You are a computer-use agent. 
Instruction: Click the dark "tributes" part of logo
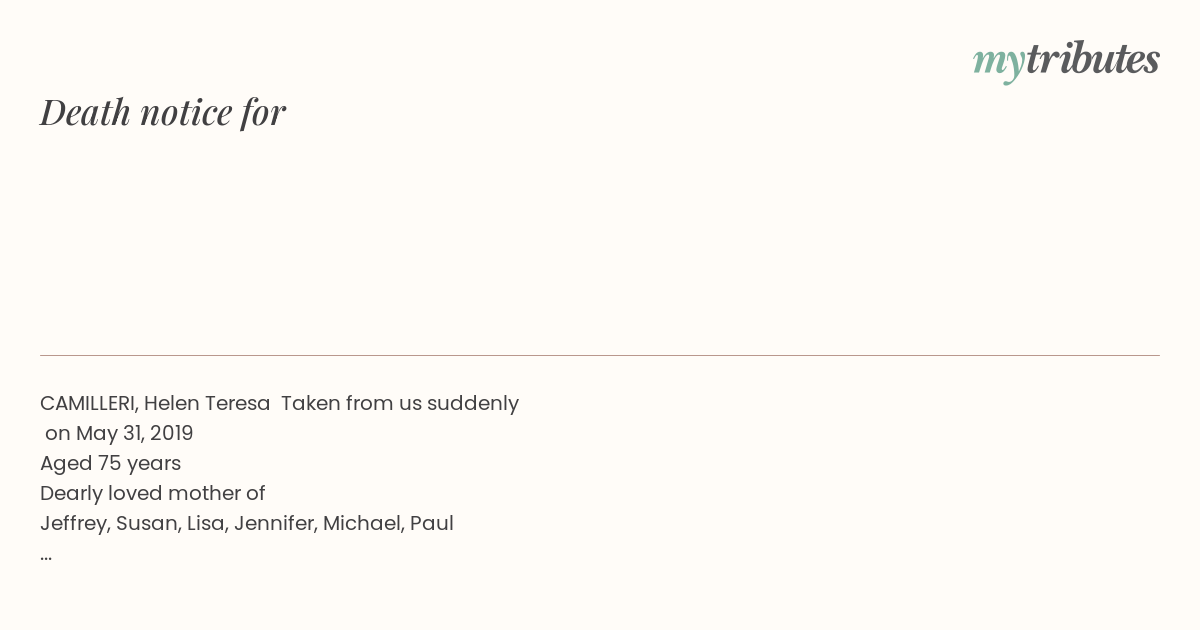(1093, 59)
